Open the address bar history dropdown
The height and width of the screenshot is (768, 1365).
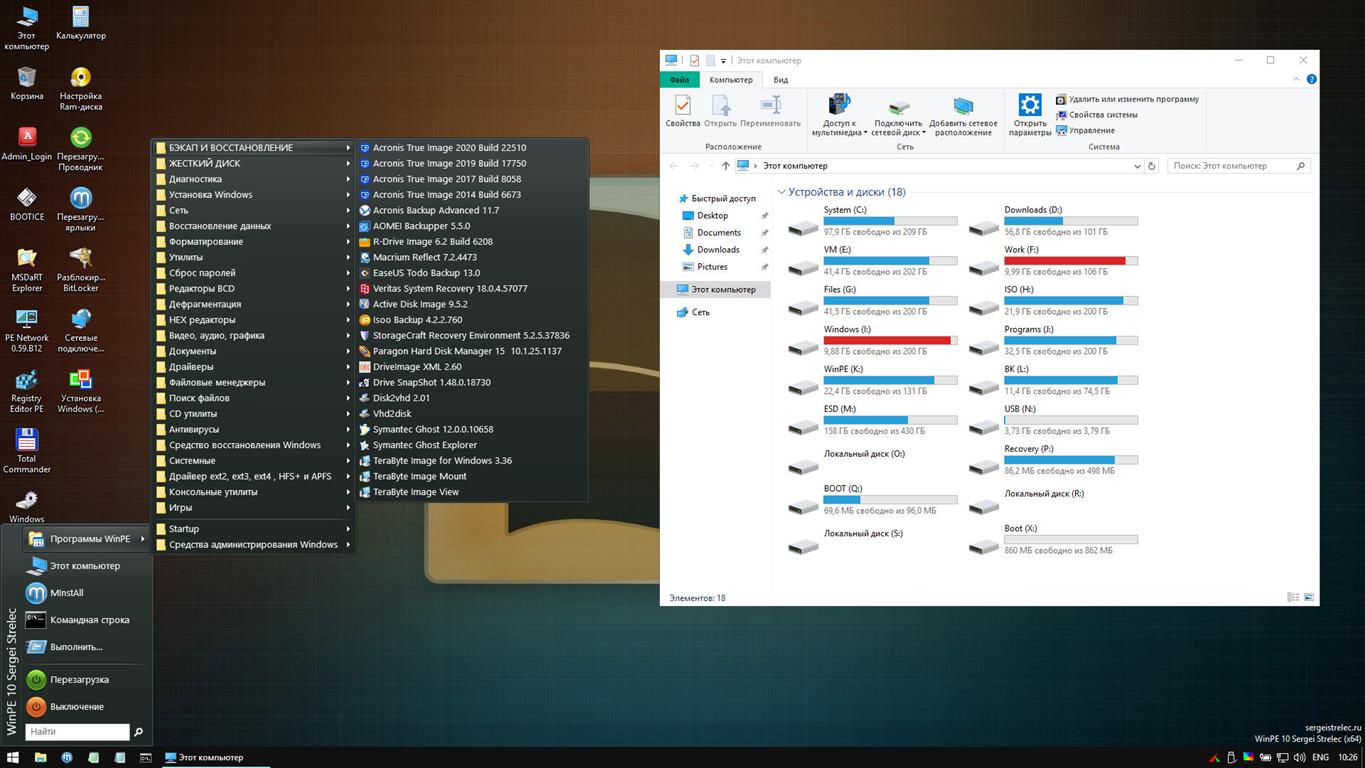1138,166
